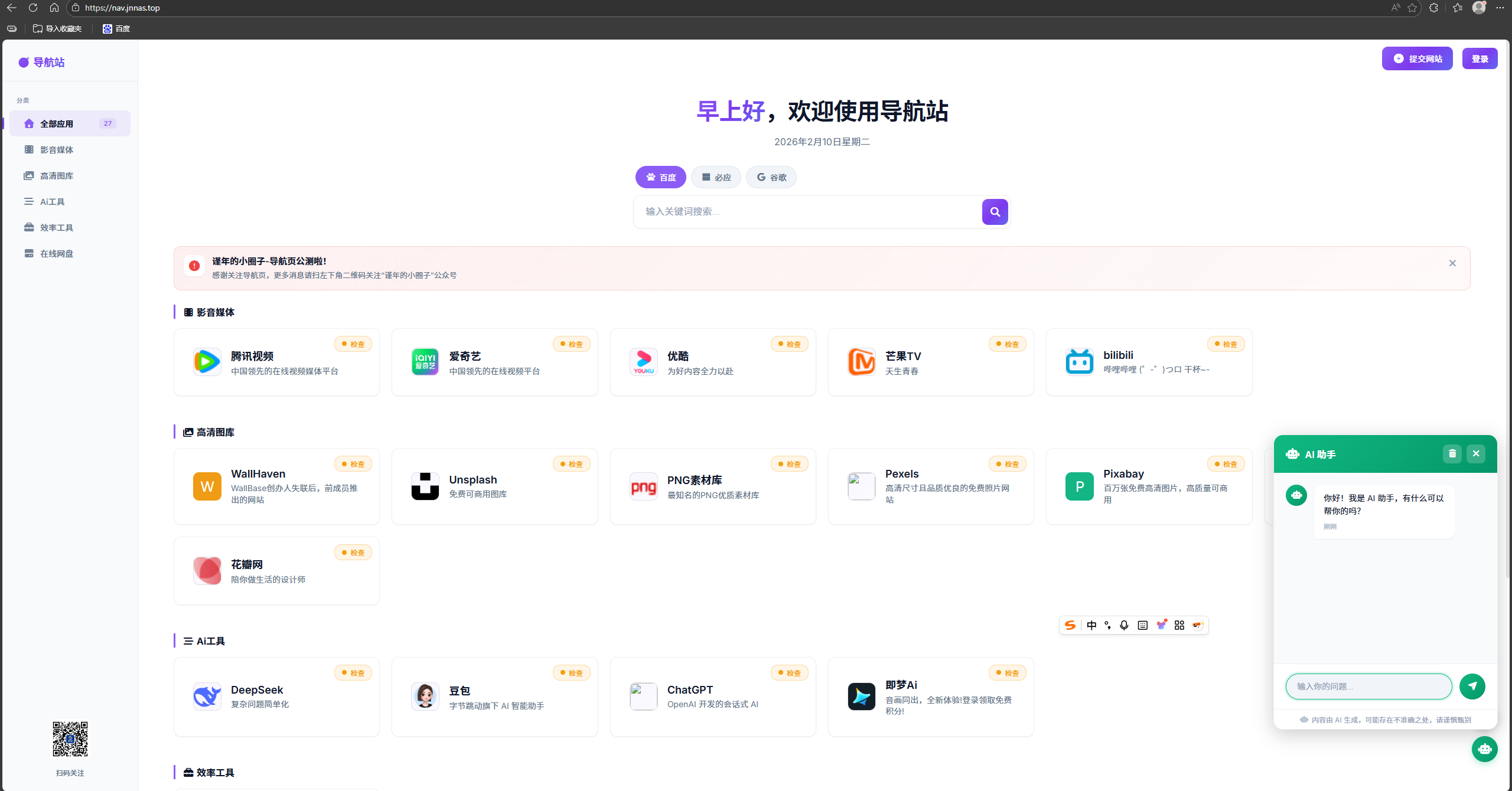Switch search engine to 谷歌
Image resolution: width=1512 pixels, height=791 pixels.
click(771, 177)
